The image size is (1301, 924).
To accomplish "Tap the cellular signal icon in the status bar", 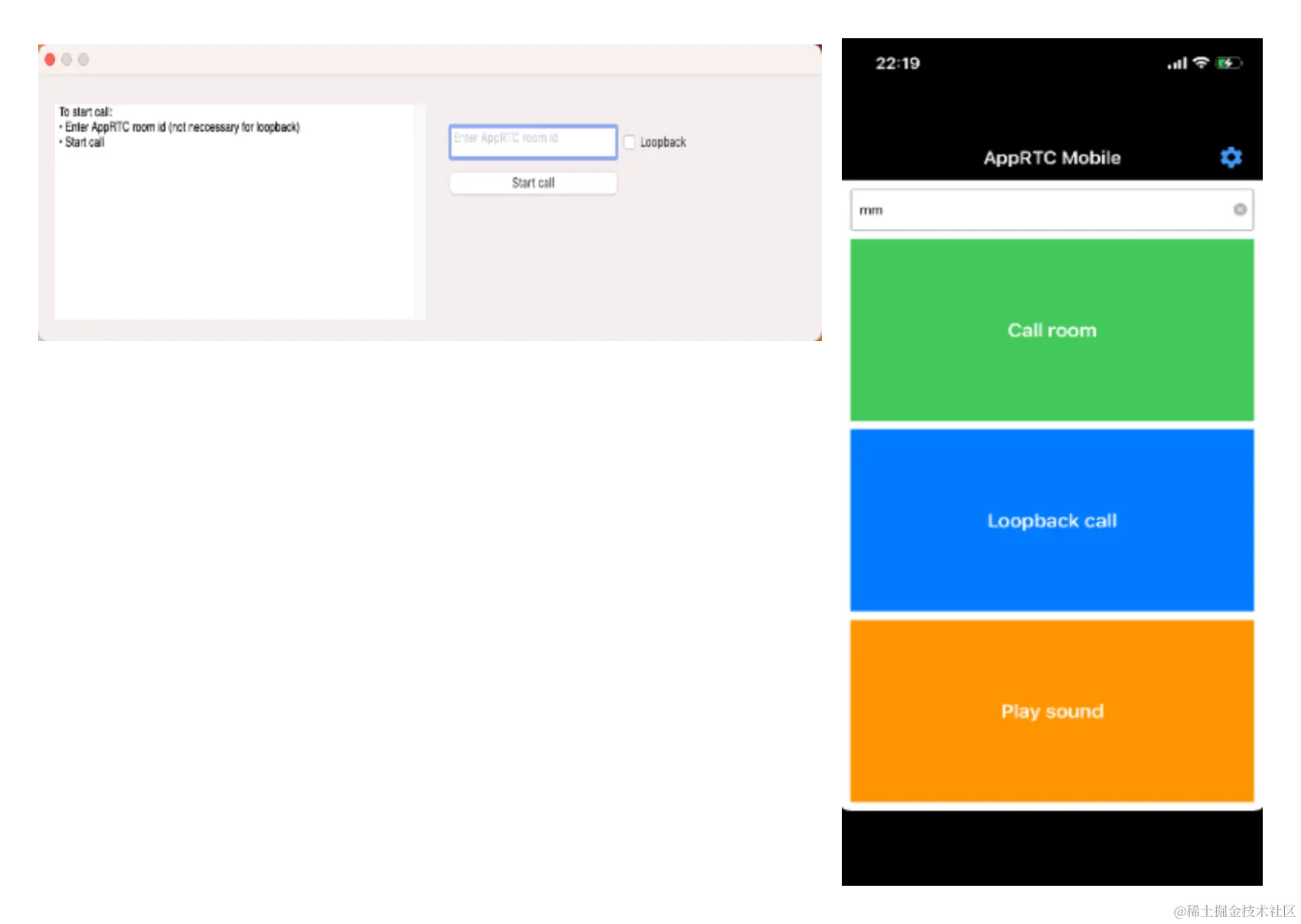I will (x=1177, y=63).
